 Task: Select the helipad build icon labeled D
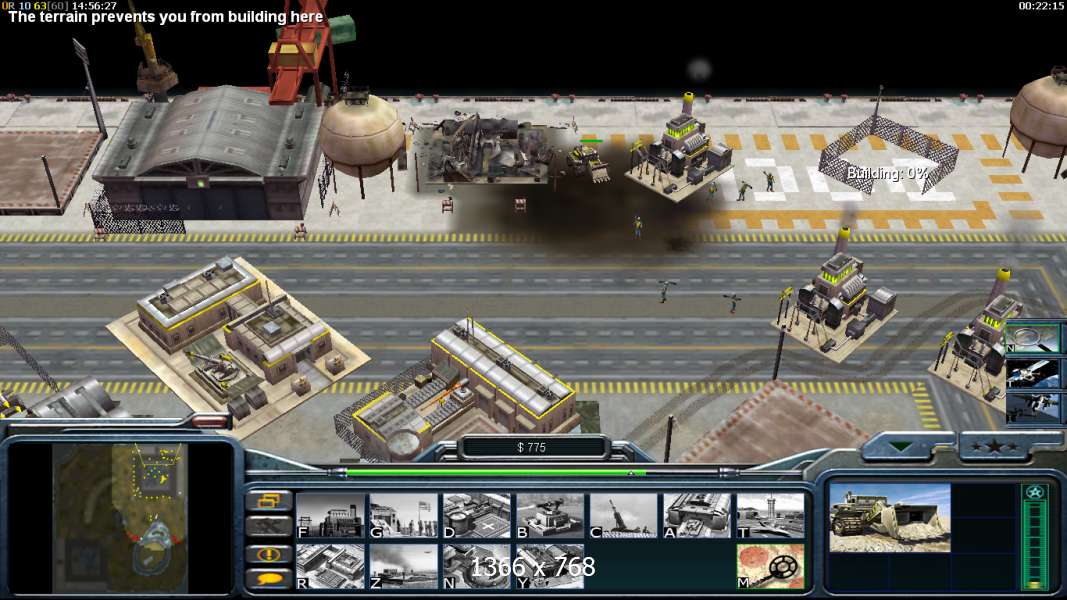point(476,516)
